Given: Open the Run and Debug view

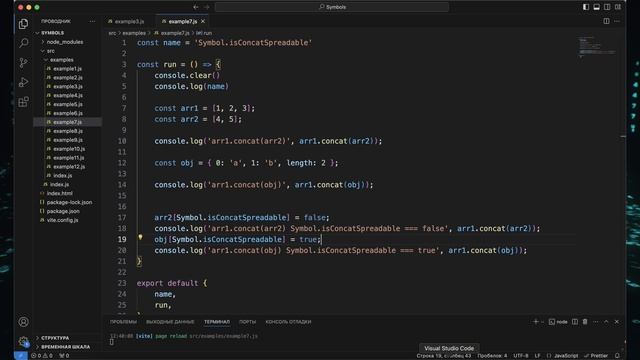Looking at the screenshot, I should point(23,82).
